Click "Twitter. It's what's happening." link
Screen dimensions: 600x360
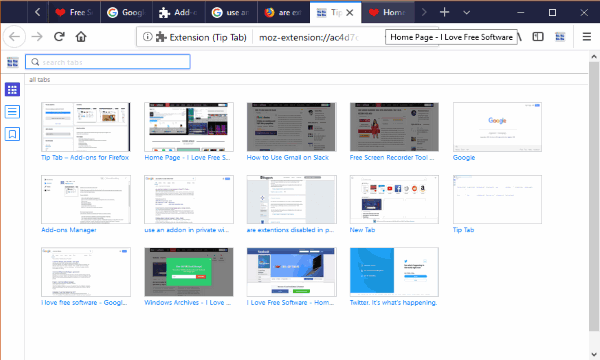click(x=393, y=303)
